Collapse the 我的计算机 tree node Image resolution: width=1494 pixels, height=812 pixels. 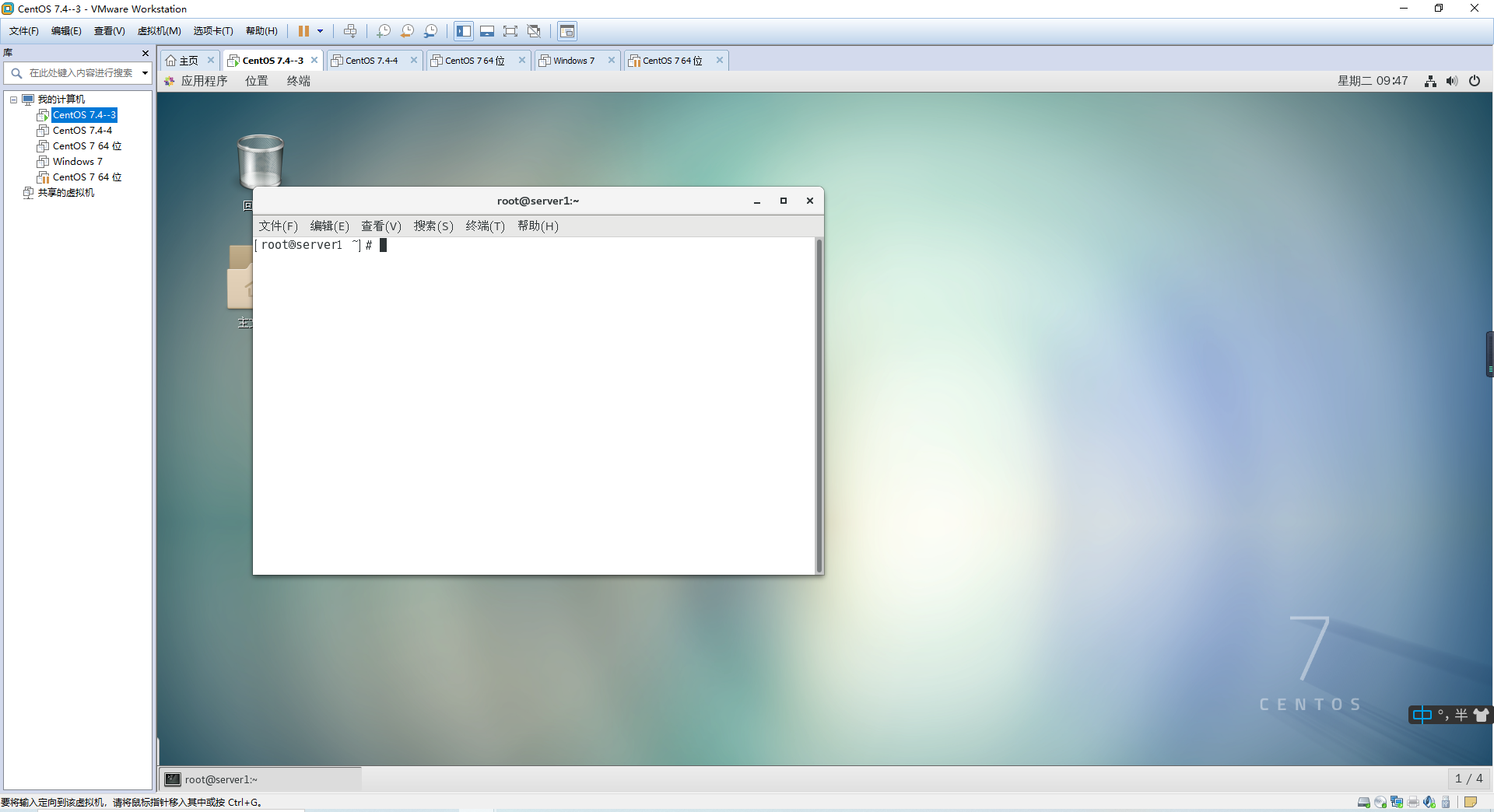click(x=13, y=100)
